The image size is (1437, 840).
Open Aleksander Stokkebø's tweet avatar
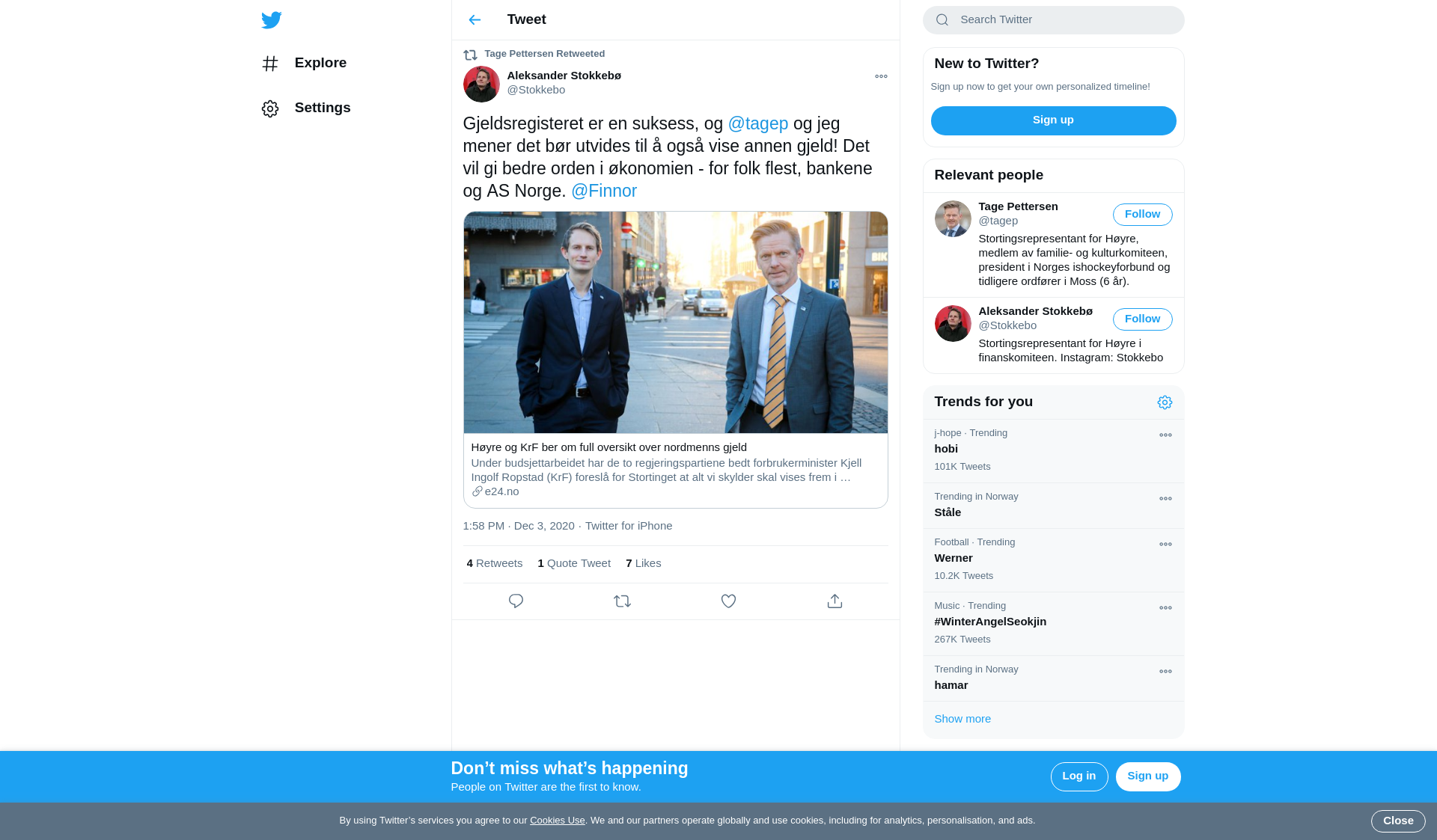click(x=481, y=84)
